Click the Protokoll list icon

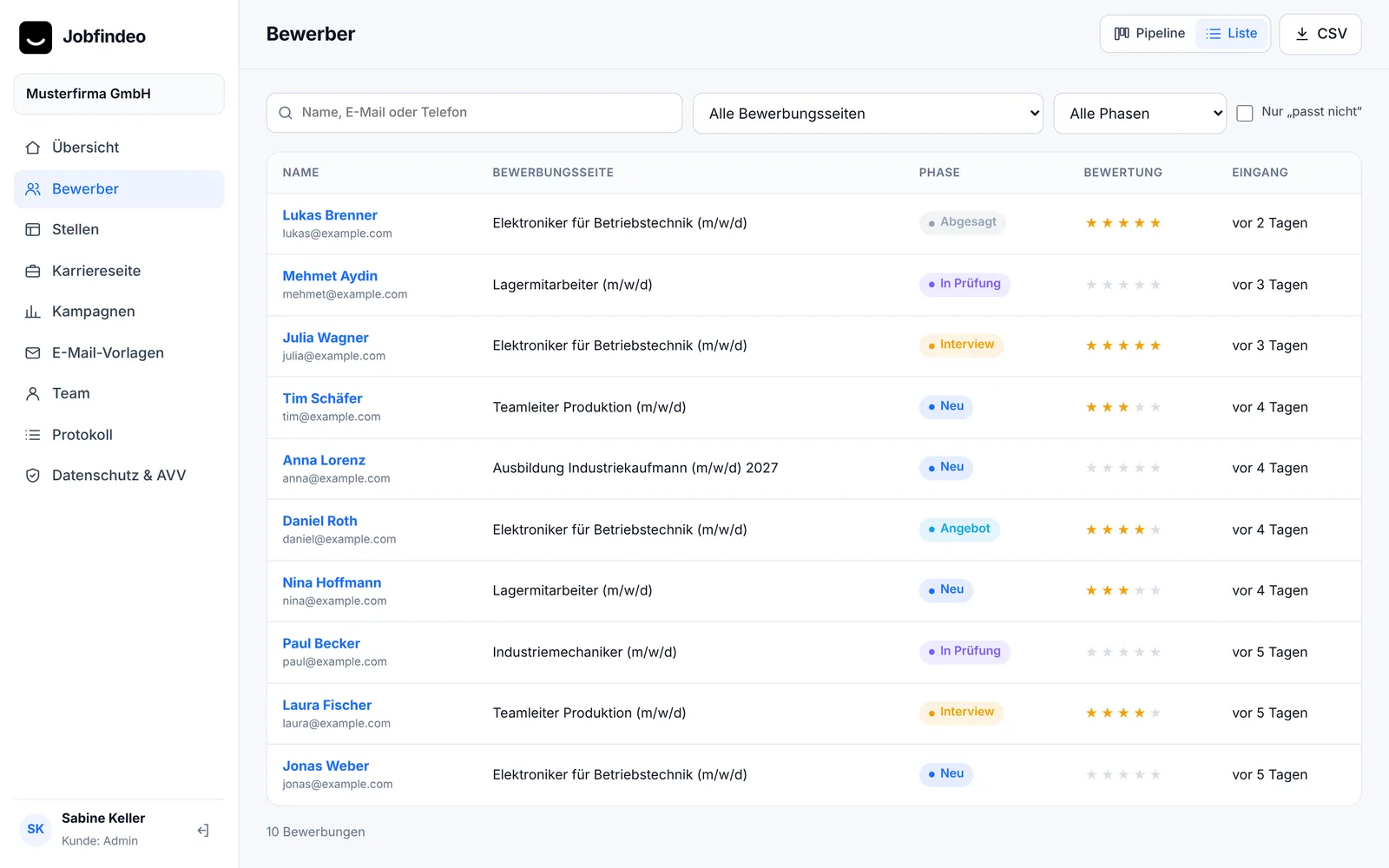coord(33,435)
